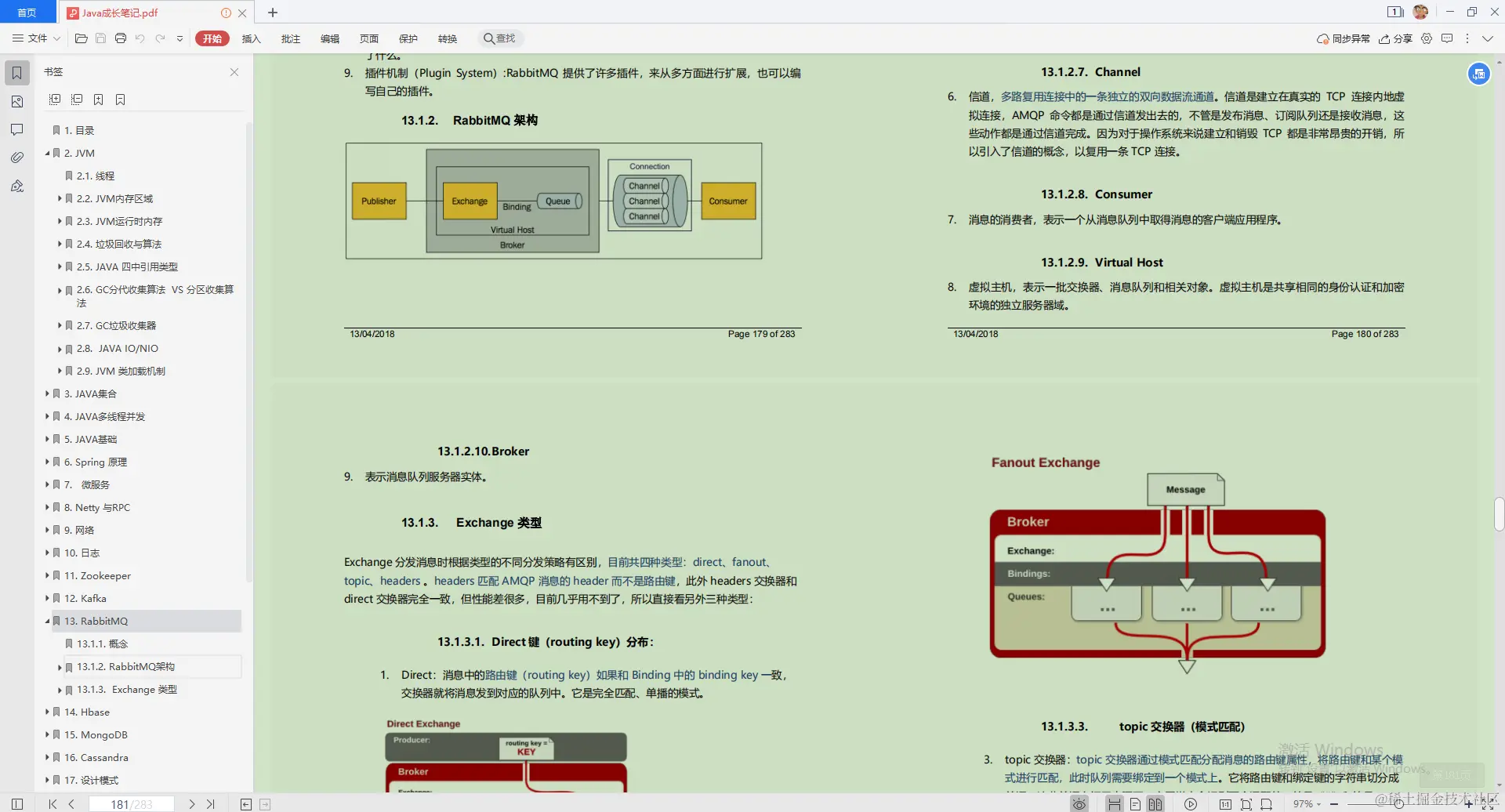Screen dimensions: 1505x812
Task: Open the zoom percentage 97% dropdown
Action: click(1307, 804)
